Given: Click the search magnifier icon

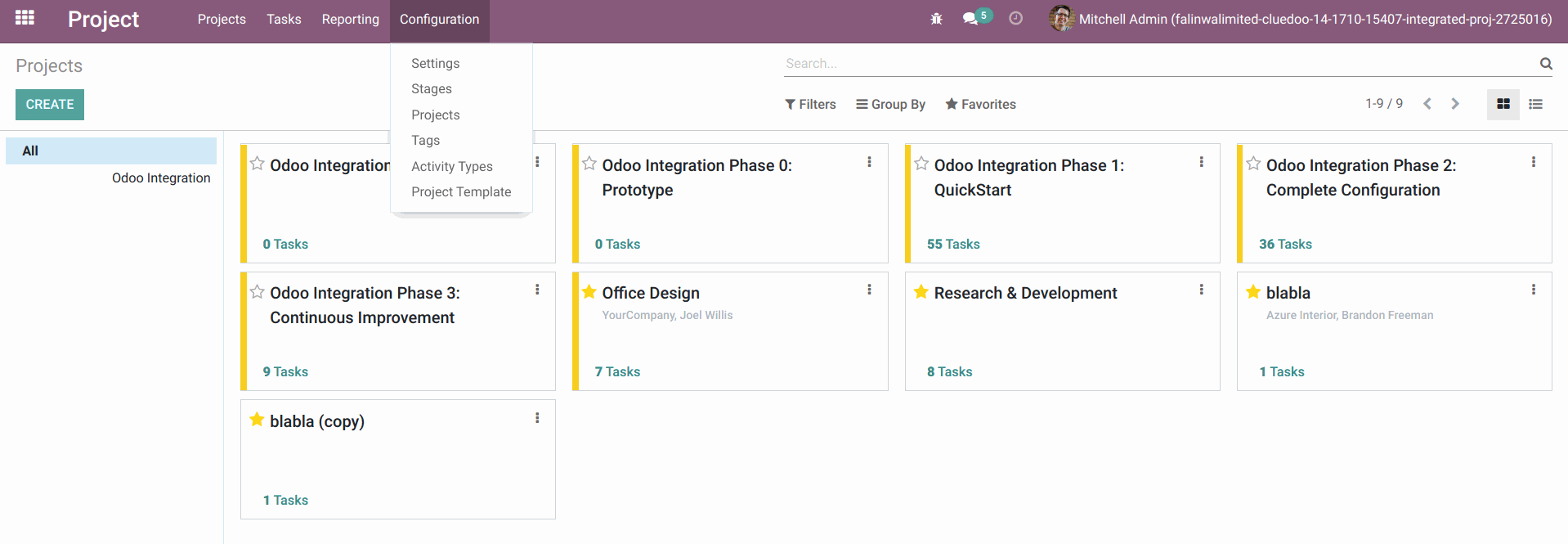Looking at the screenshot, I should point(1546,63).
